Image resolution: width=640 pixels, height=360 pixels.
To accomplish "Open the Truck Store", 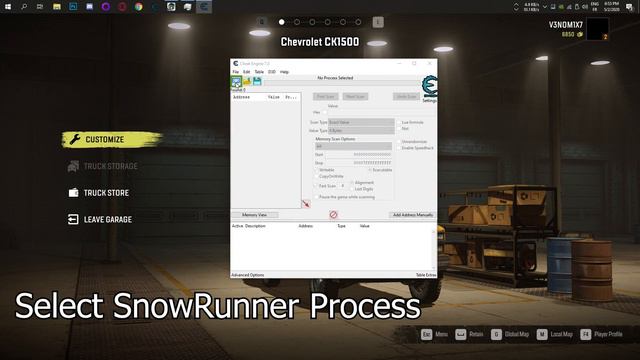I will tap(106, 193).
